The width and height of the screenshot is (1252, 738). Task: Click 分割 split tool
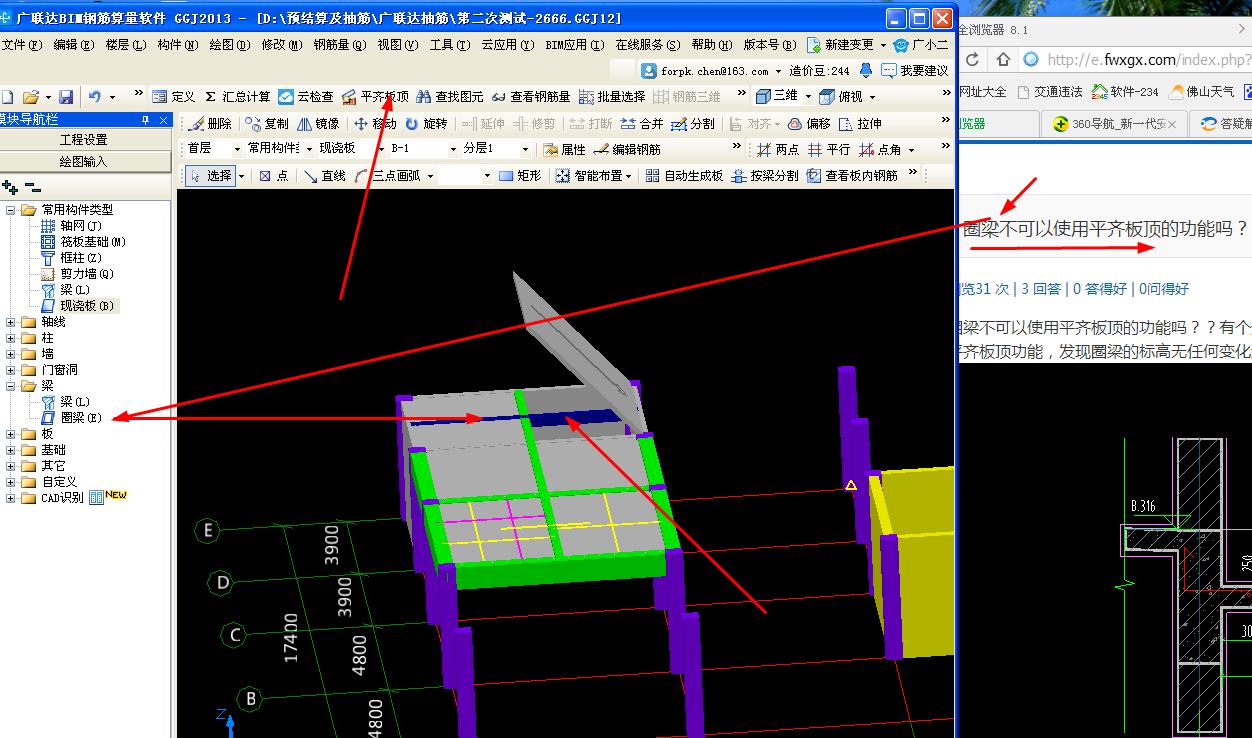693,124
